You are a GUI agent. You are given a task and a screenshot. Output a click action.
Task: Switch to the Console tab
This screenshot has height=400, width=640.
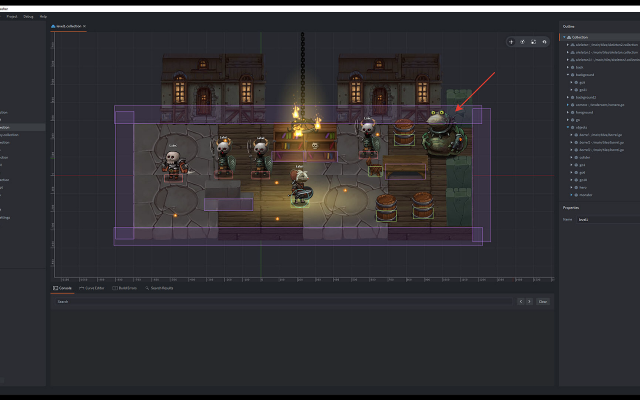click(62, 288)
